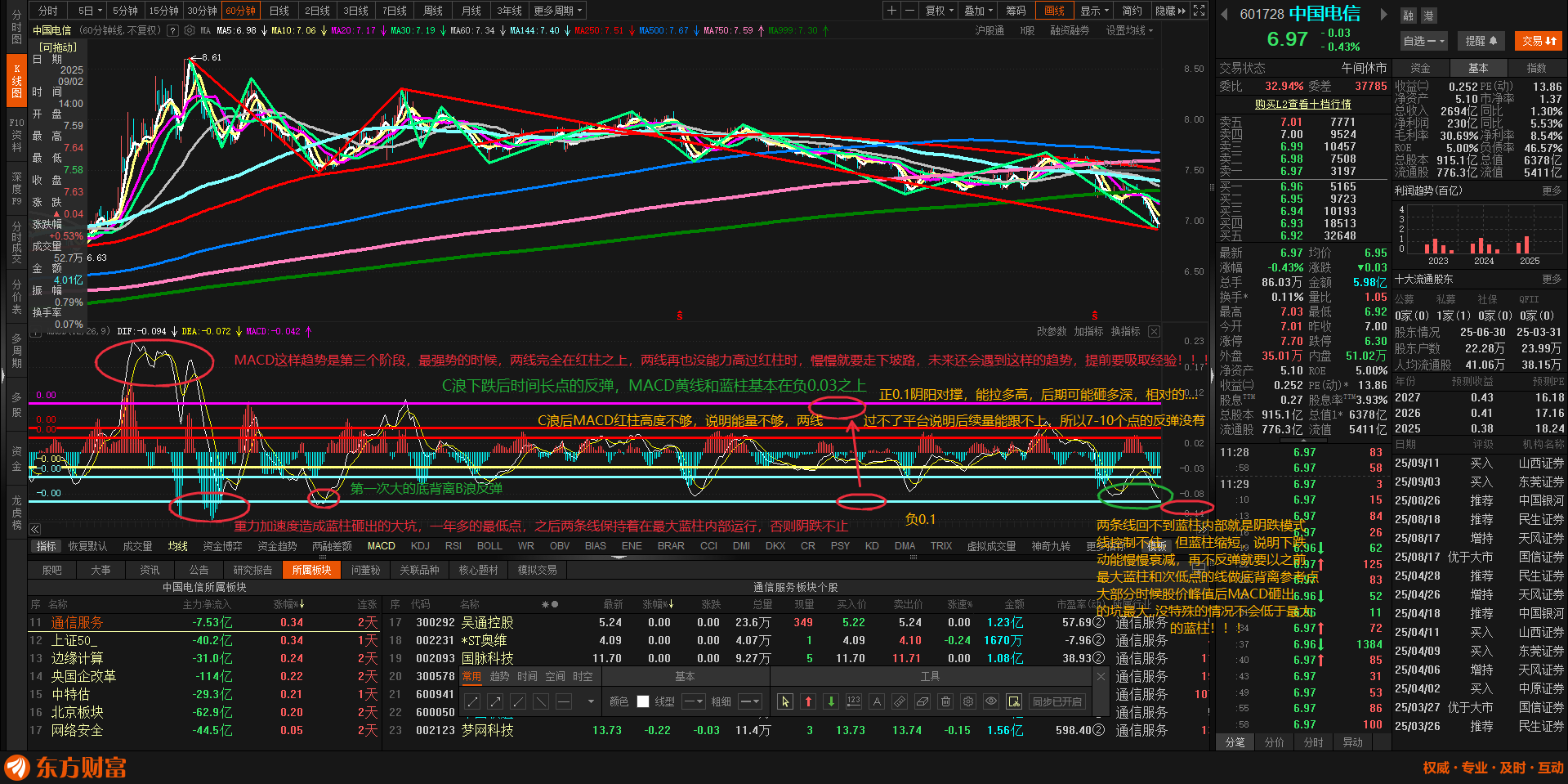
Task: Open the 显示 display dropdown
Action: (1095, 11)
